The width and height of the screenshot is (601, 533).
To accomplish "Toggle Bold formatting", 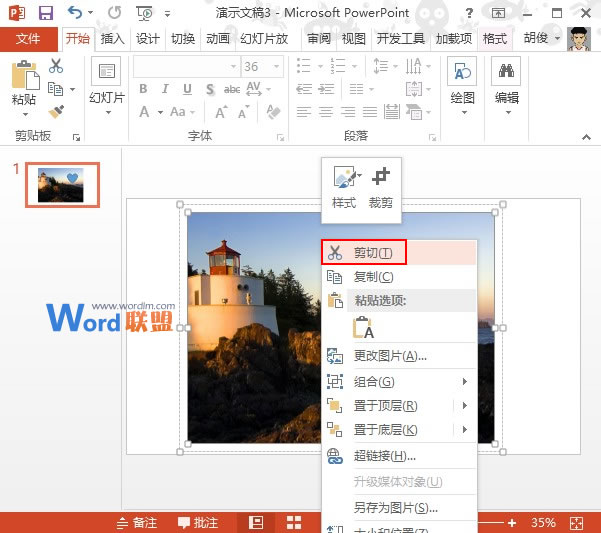I will tap(143, 89).
